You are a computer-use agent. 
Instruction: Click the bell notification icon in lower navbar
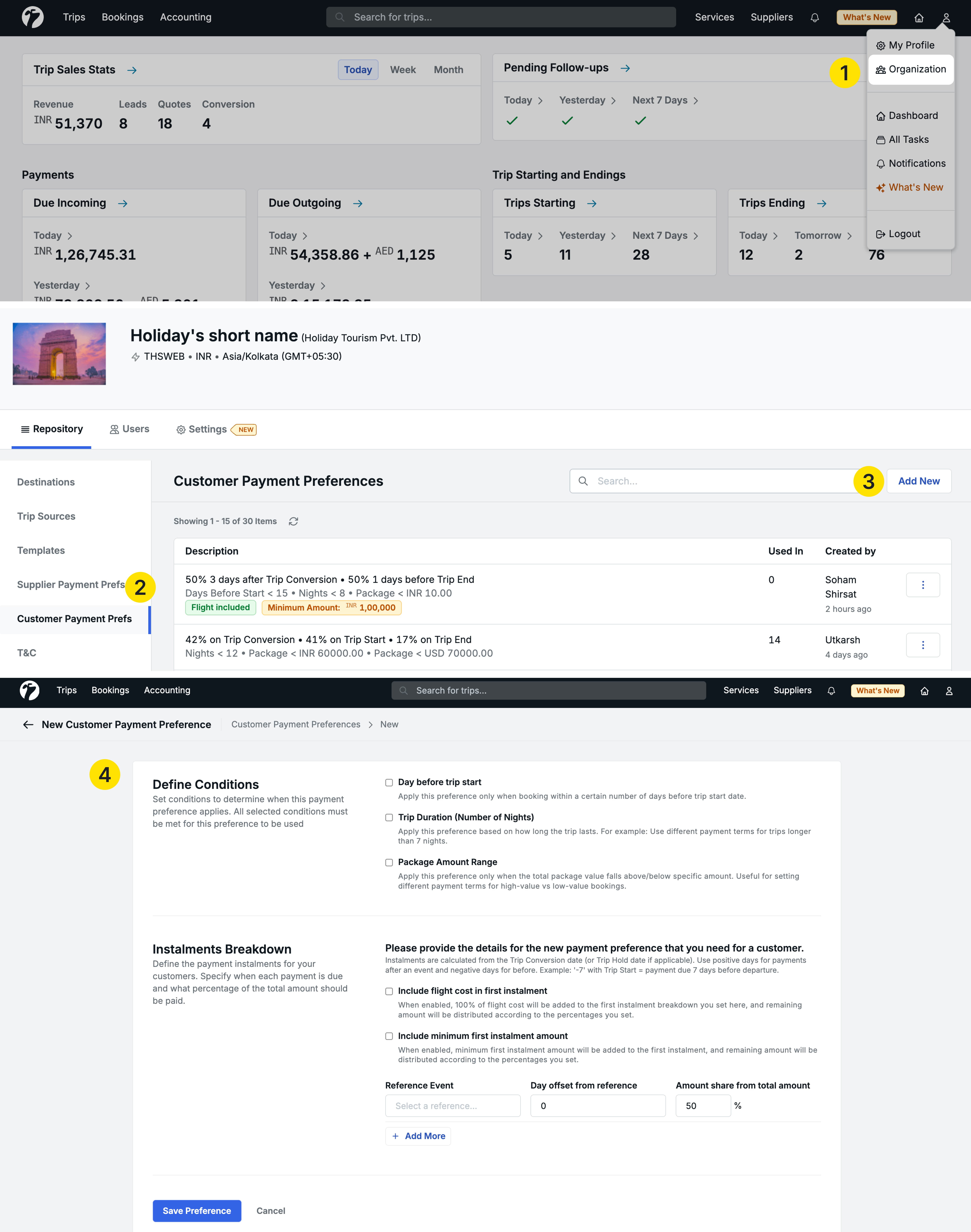pyautogui.click(x=831, y=691)
